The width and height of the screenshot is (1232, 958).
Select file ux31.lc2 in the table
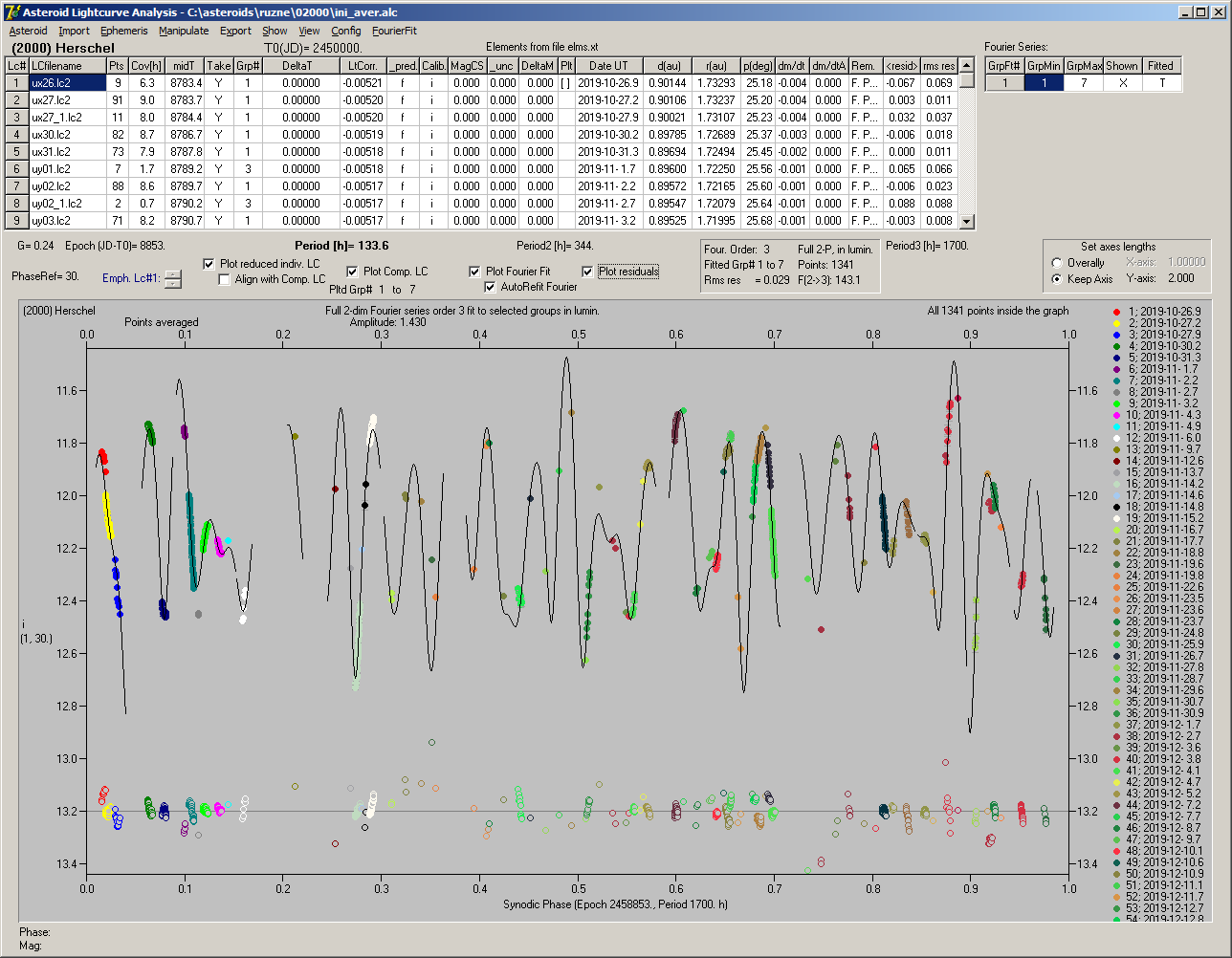pos(66,152)
